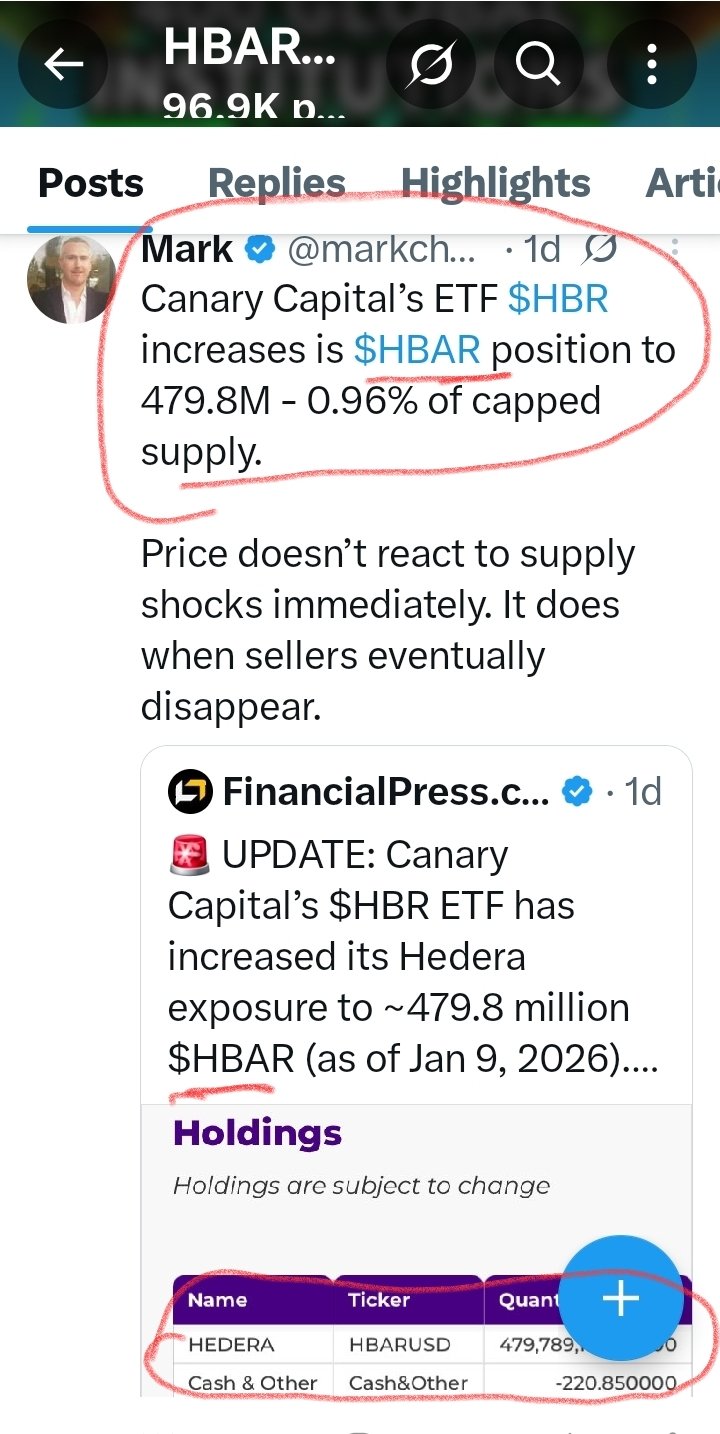
Task: Open profile three-dot overflow menu
Action: [x=652, y=65]
